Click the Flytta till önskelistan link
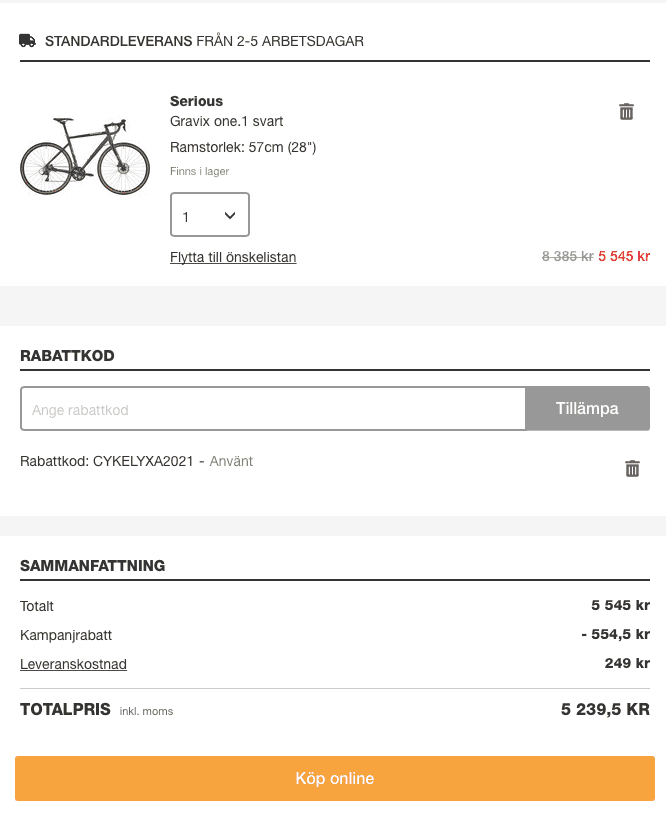Screen dimensions: 666x816 pyautogui.click(x=233, y=257)
